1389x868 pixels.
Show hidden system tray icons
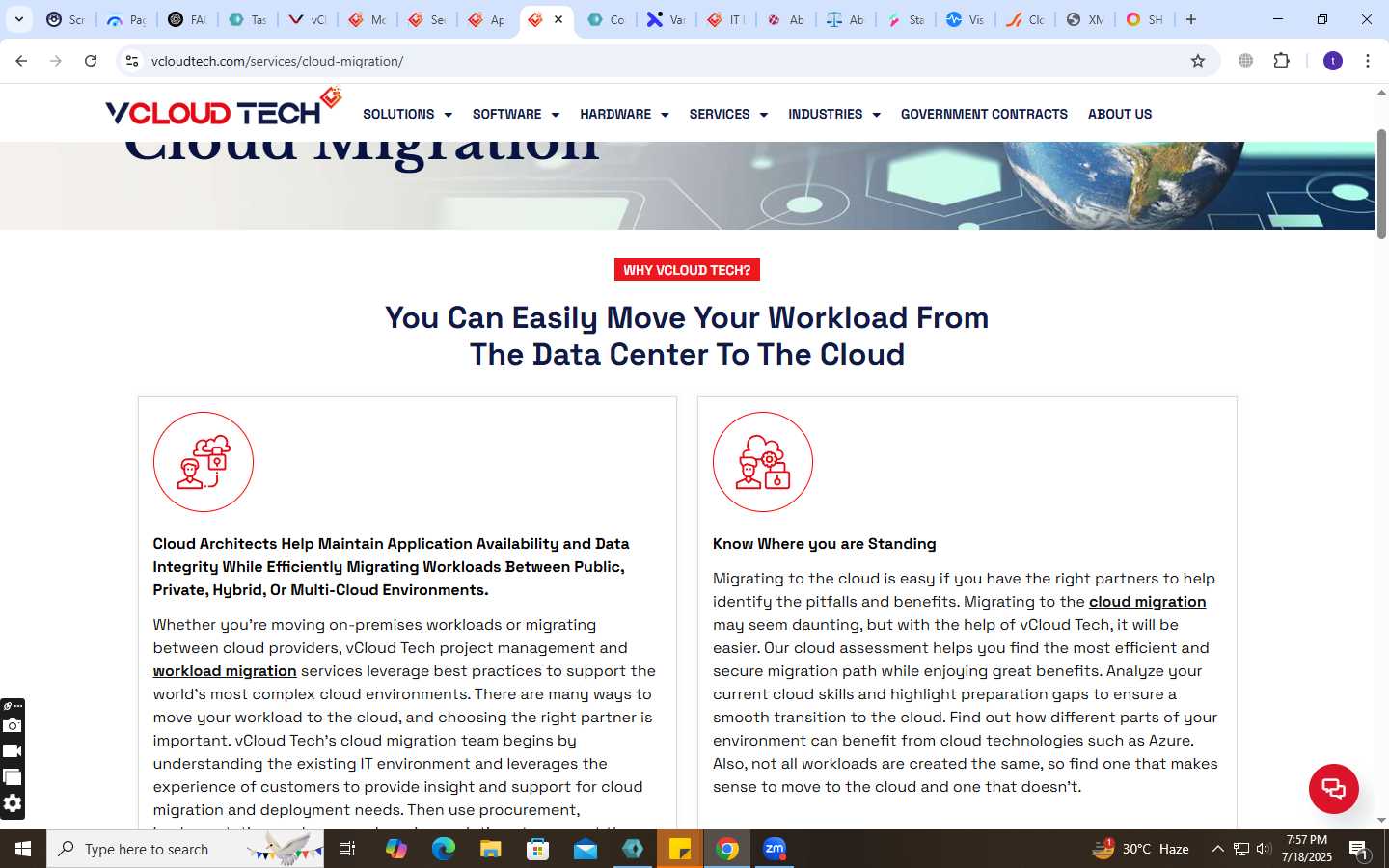[1217, 849]
